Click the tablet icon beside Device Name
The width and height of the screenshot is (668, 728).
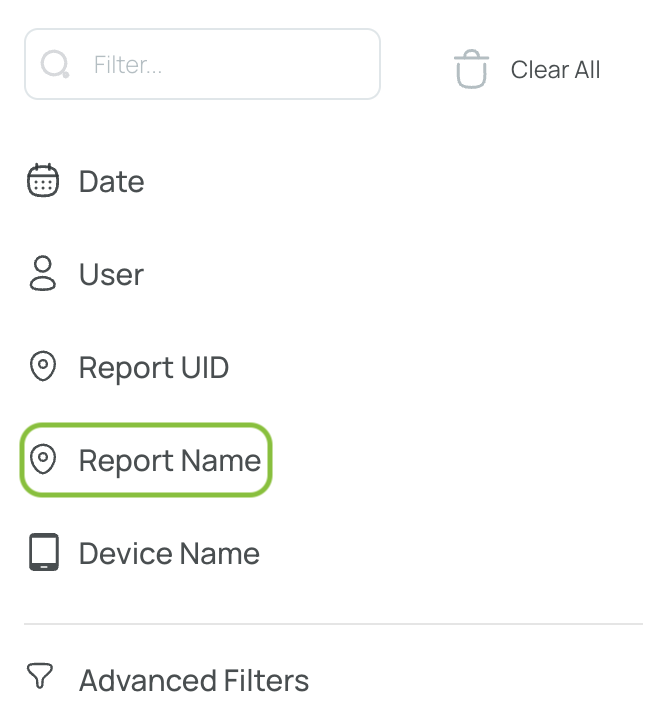[x=44, y=552]
